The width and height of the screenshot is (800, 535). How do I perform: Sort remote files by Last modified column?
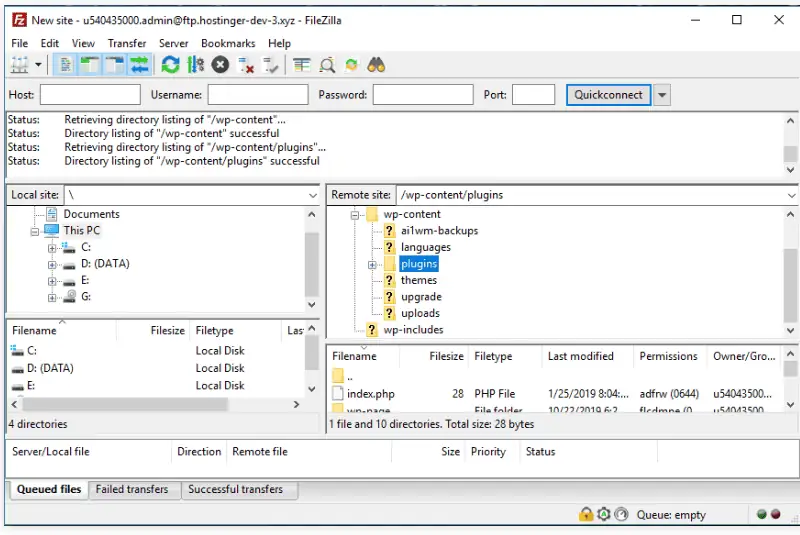coord(580,356)
